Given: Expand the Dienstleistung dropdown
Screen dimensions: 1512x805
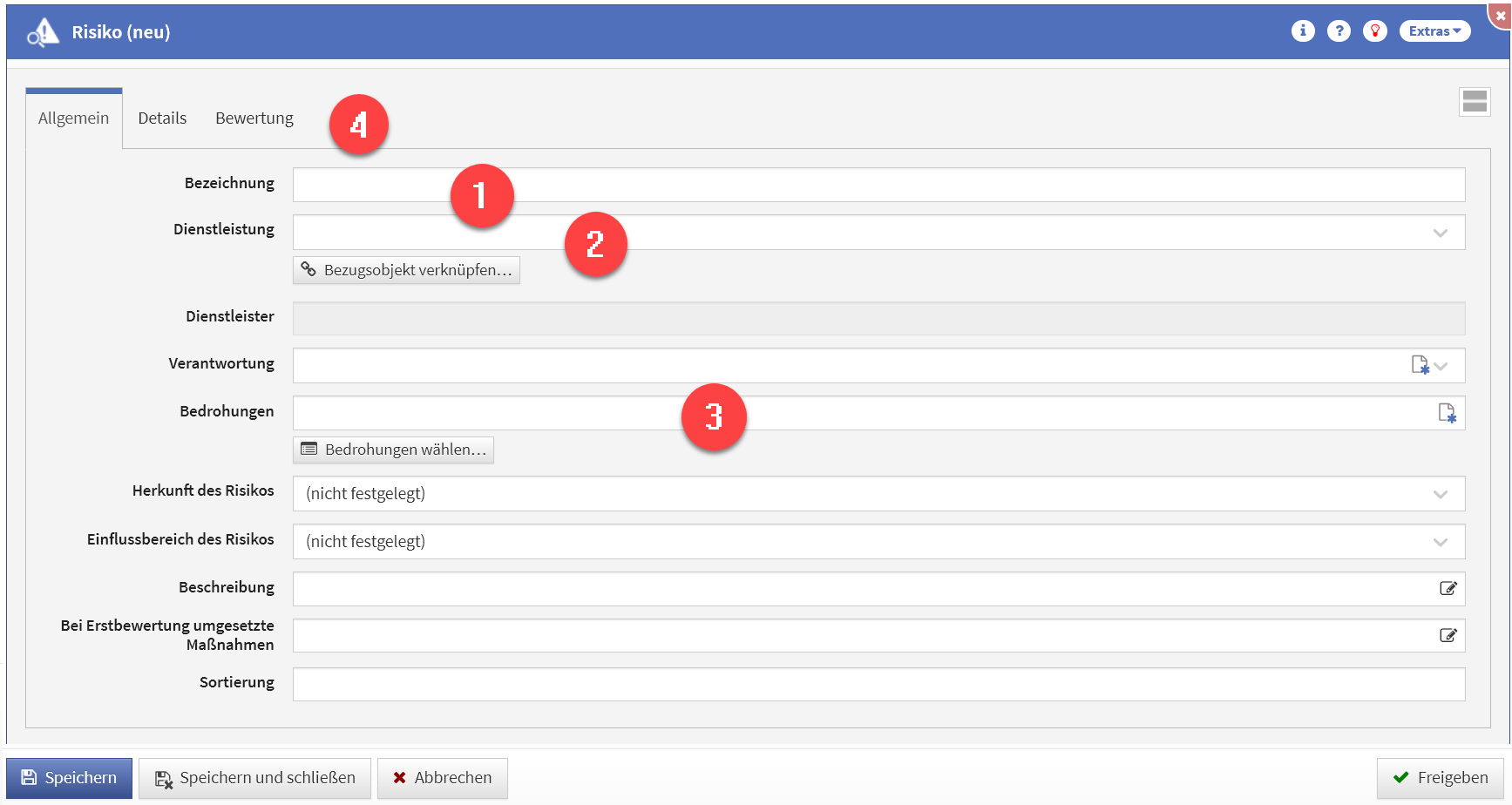Looking at the screenshot, I should [1441, 233].
